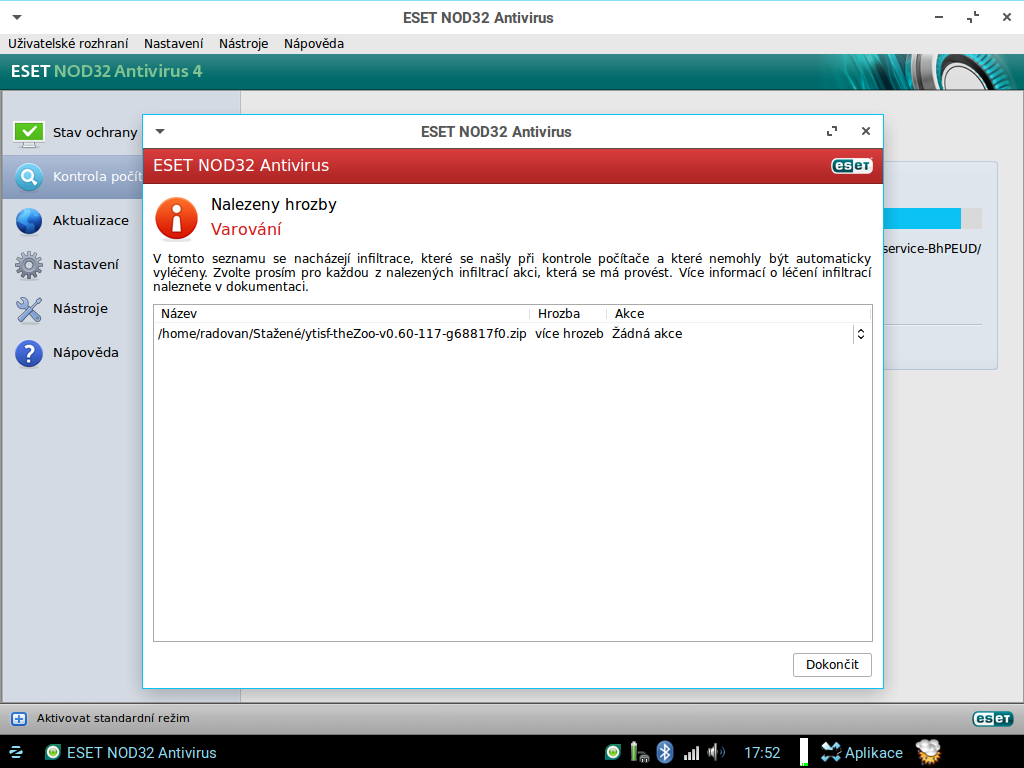Open the Nápověda menu in the menu bar
Viewport: 1024px width, 768px height.
pos(314,44)
